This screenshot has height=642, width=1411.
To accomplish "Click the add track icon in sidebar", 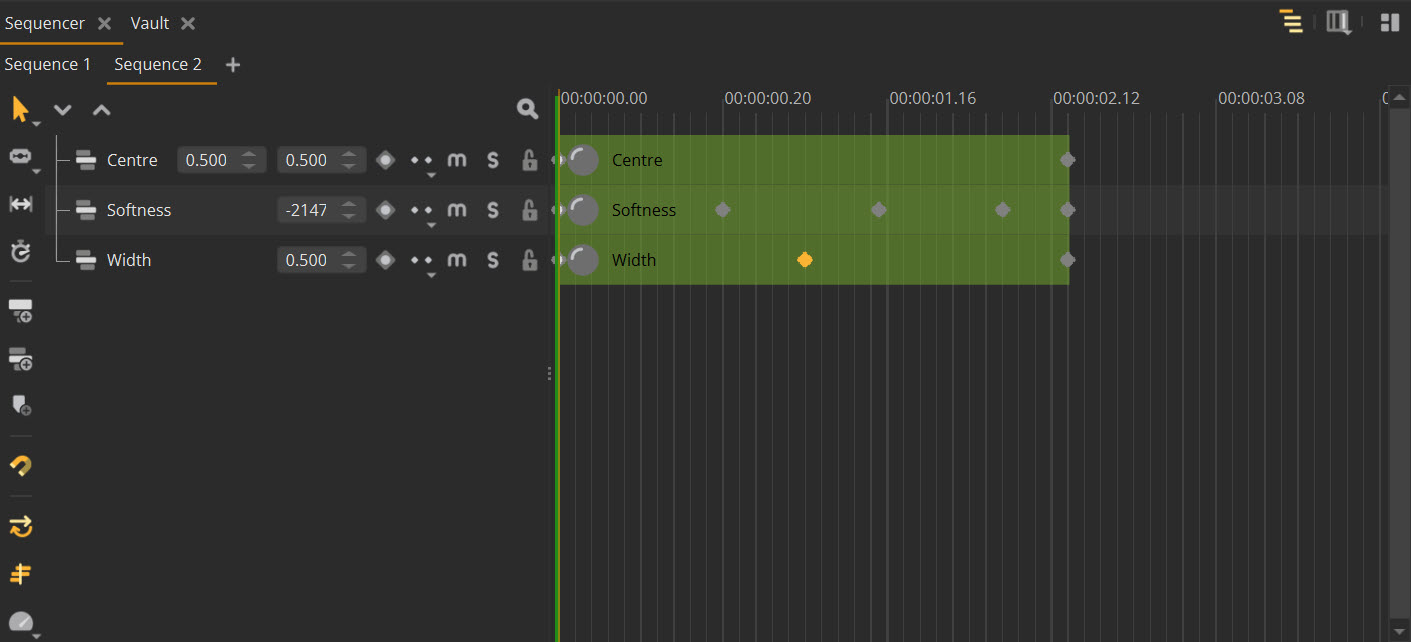I will click(20, 311).
